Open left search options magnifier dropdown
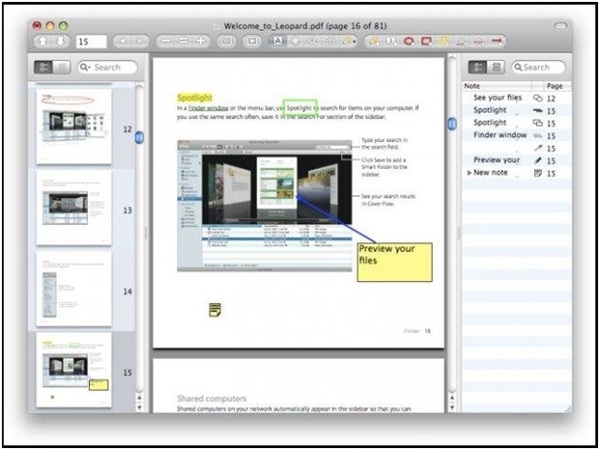This screenshot has width=600, height=450. 85,67
